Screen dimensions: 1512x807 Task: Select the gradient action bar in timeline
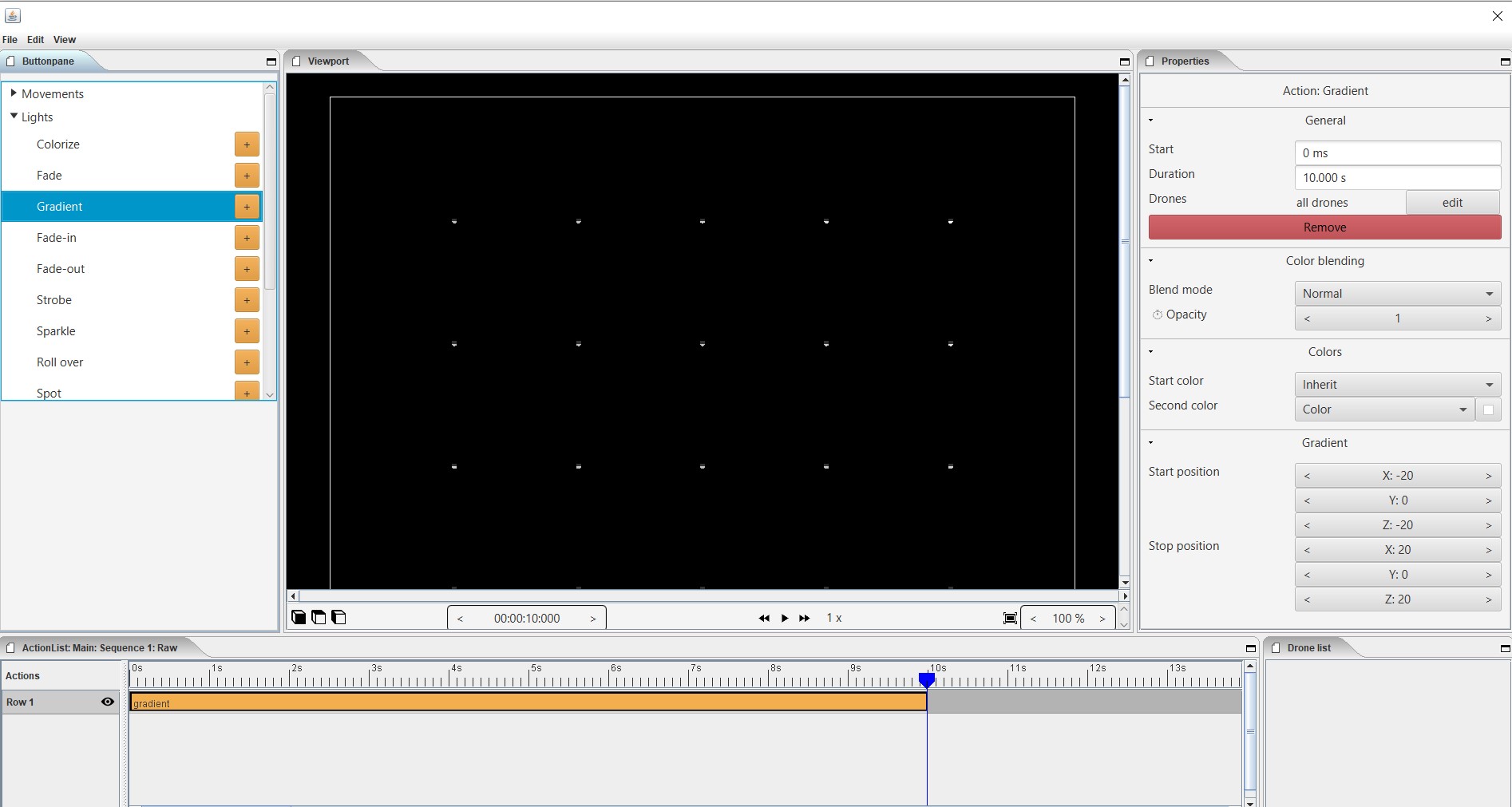528,702
